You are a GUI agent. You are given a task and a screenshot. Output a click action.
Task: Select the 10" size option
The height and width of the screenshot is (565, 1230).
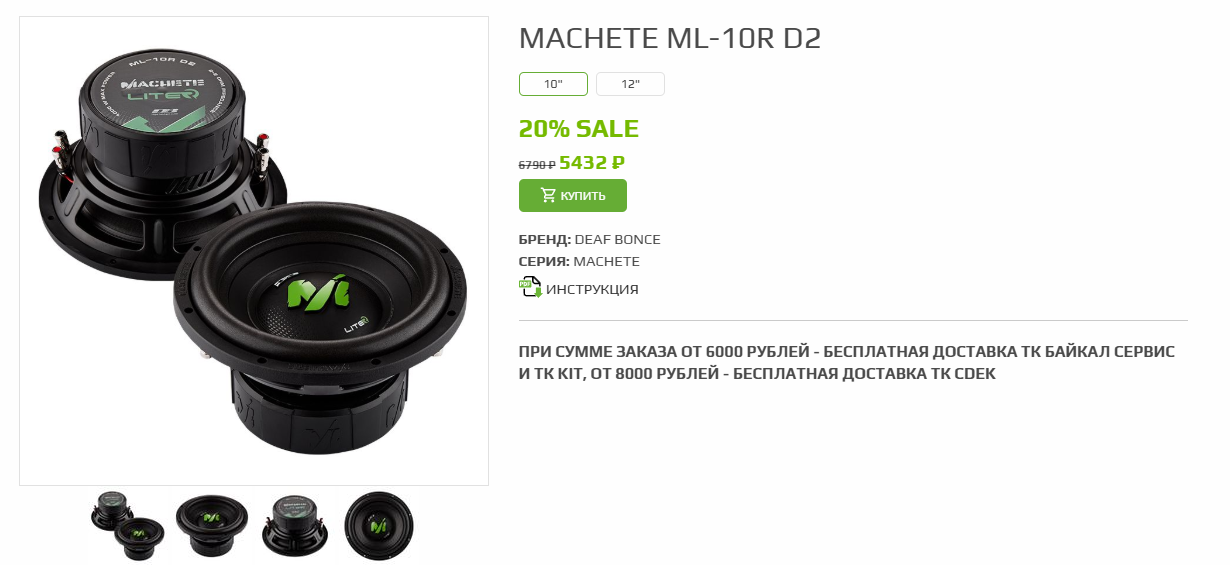[553, 84]
